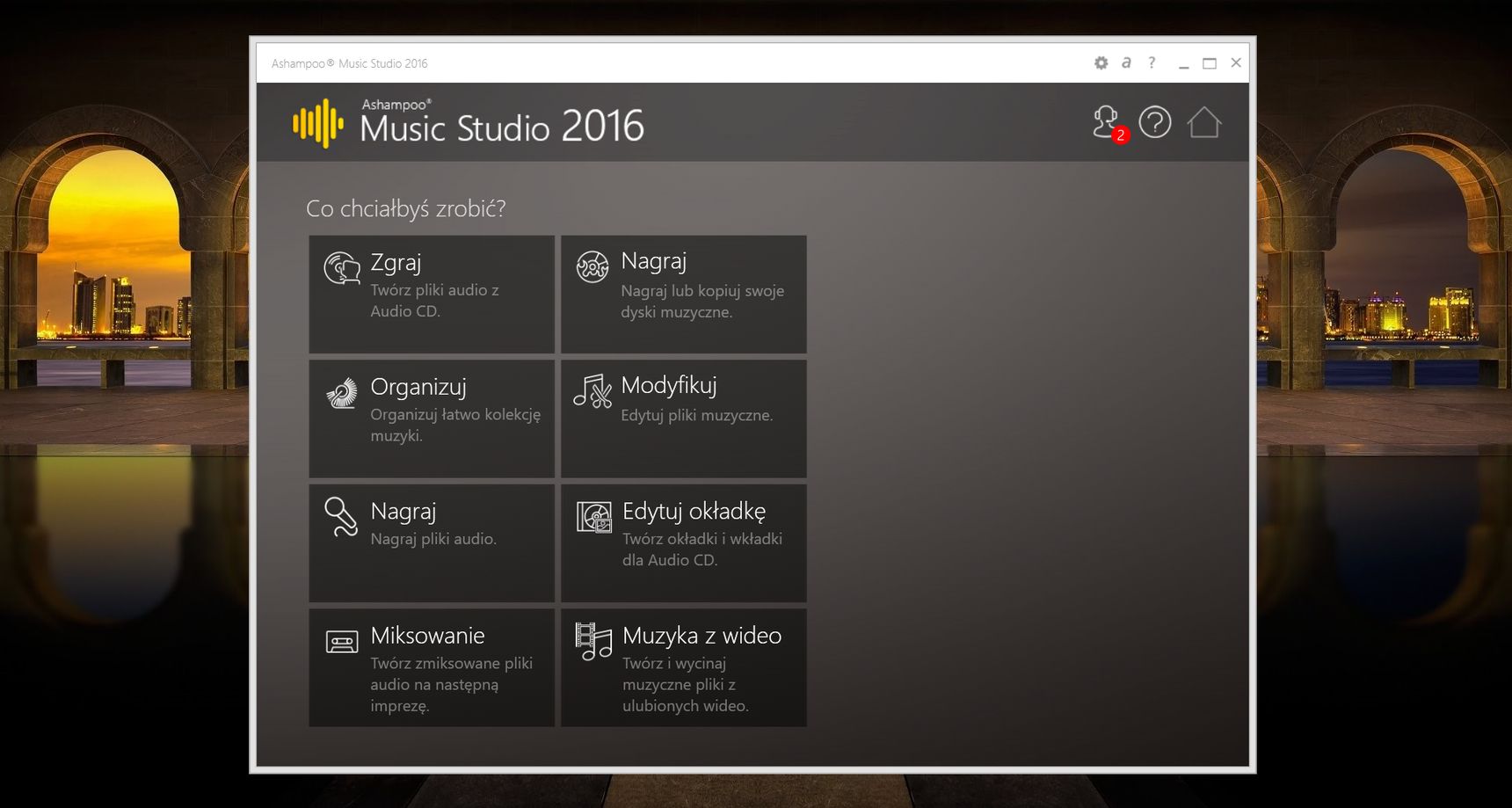Click the Organizuj collection icon
The width and height of the screenshot is (1512, 808).
[x=342, y=392]
